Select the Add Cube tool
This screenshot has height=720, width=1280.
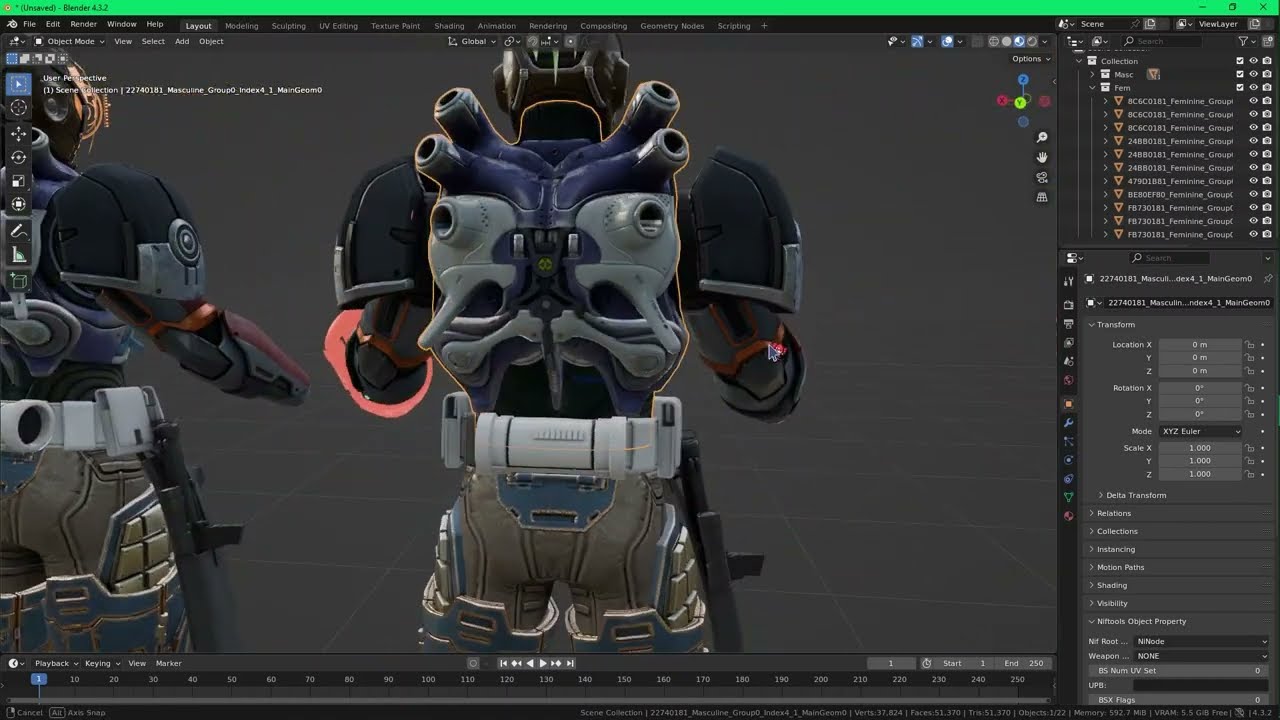(18, 281)
